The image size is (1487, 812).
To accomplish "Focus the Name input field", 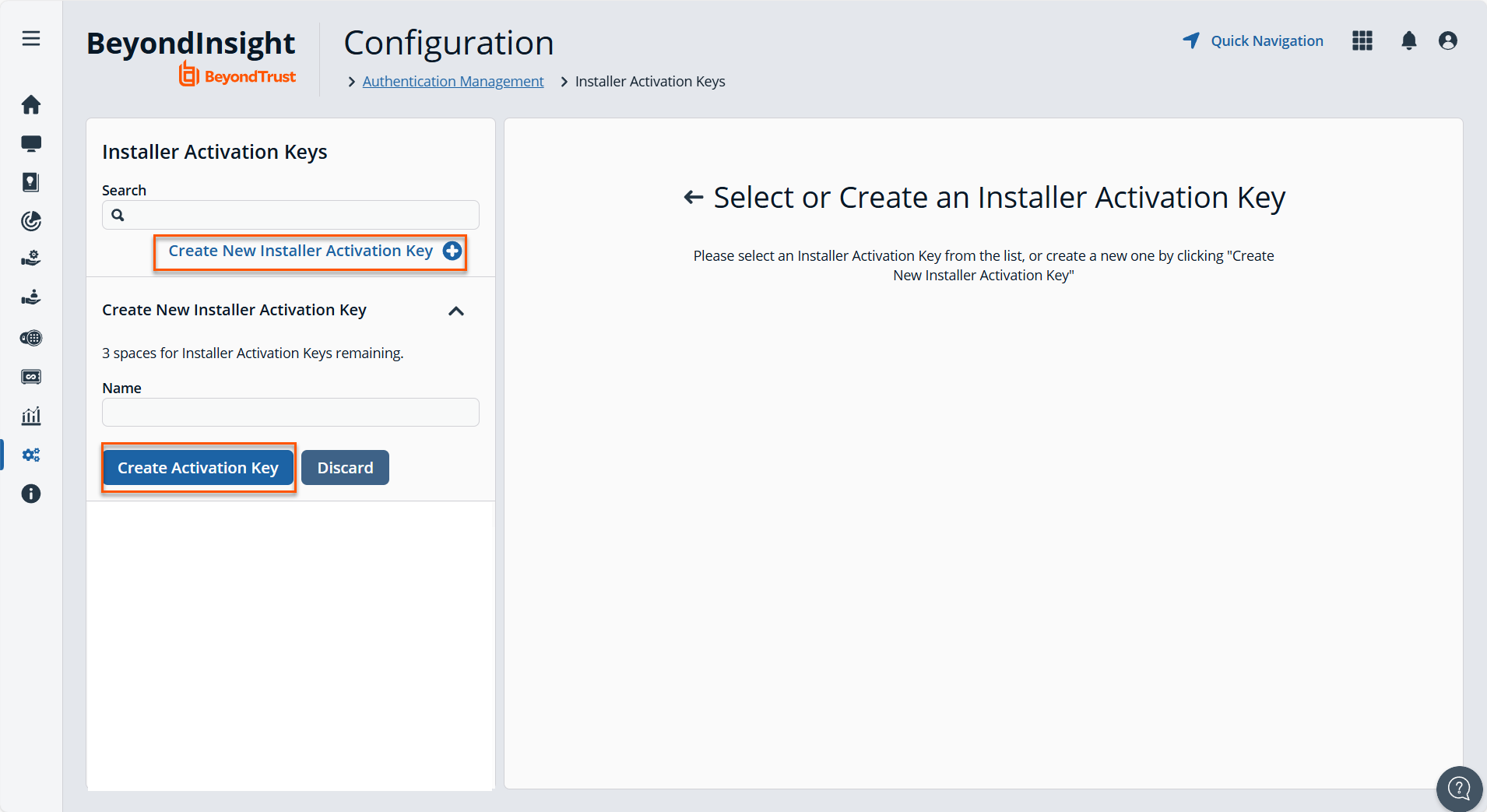I will point(290,412).
